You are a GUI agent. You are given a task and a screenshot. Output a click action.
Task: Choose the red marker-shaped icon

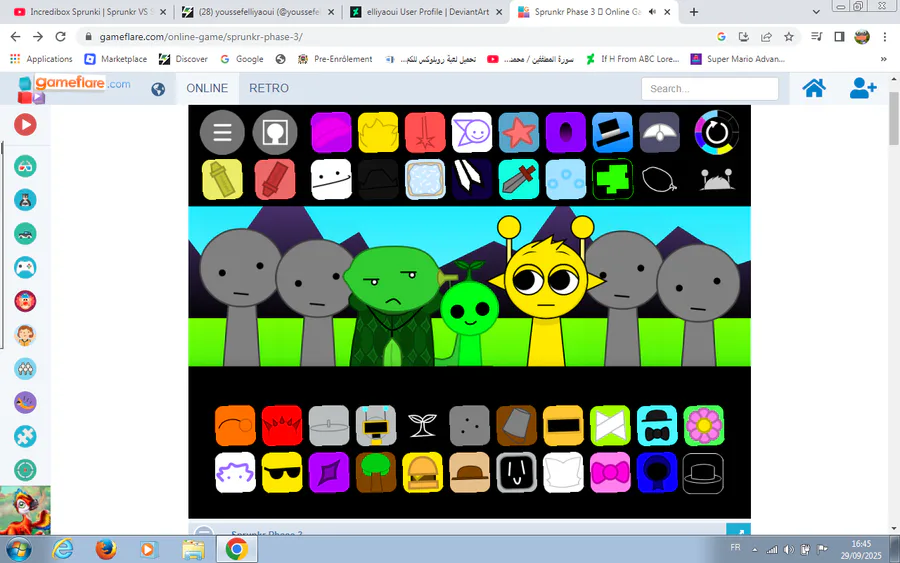pyautogui.click(x=275, y=180)
